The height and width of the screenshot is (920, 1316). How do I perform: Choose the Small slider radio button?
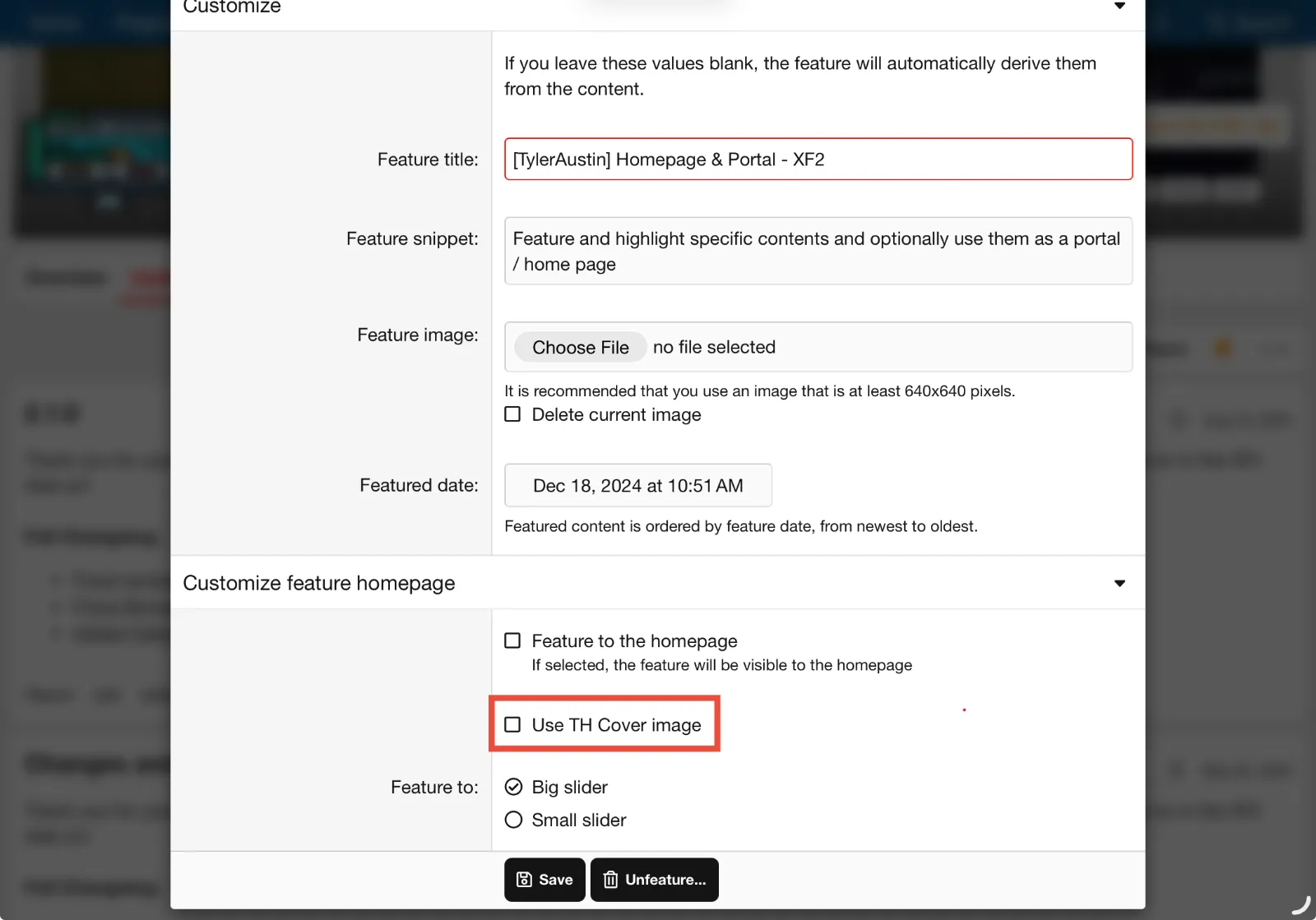pyautogui.click(x=513, y=820)
